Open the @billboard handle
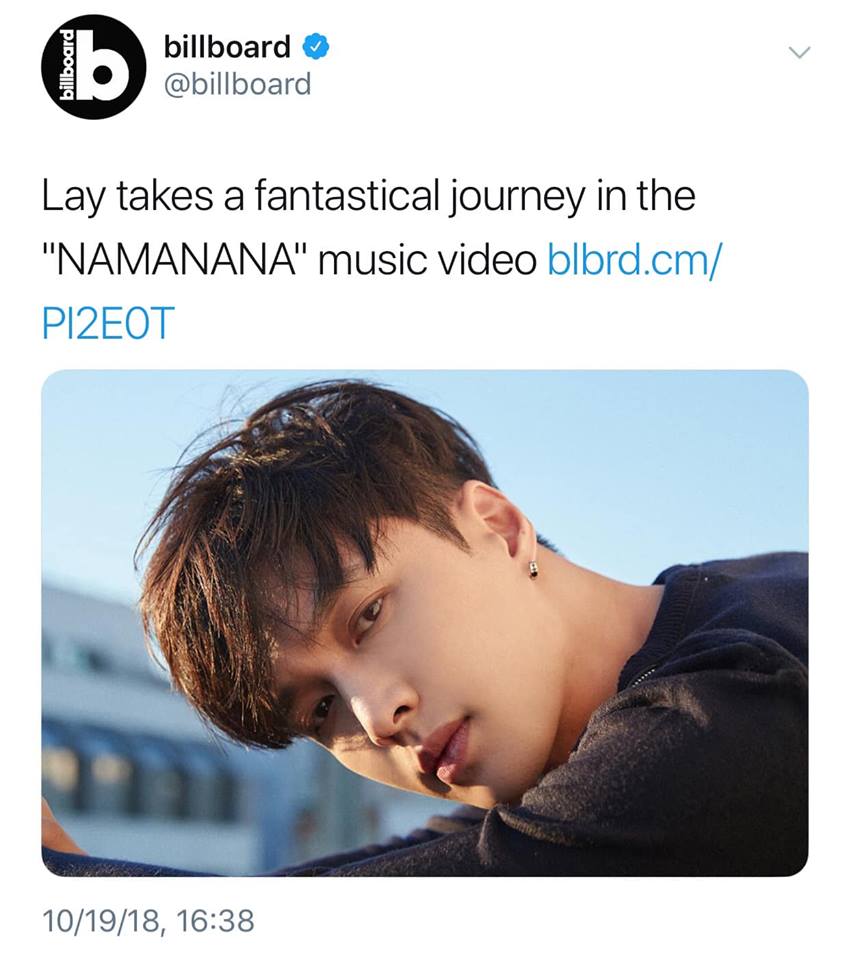 click(238, 84)
